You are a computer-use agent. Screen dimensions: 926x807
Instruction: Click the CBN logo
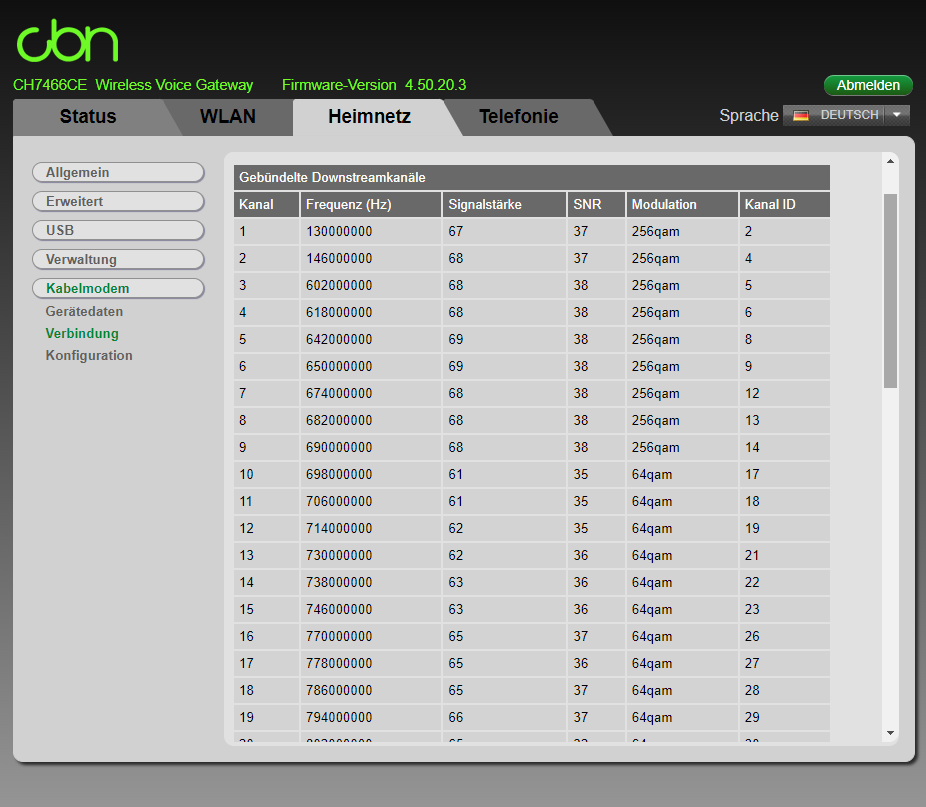(67, 41)
